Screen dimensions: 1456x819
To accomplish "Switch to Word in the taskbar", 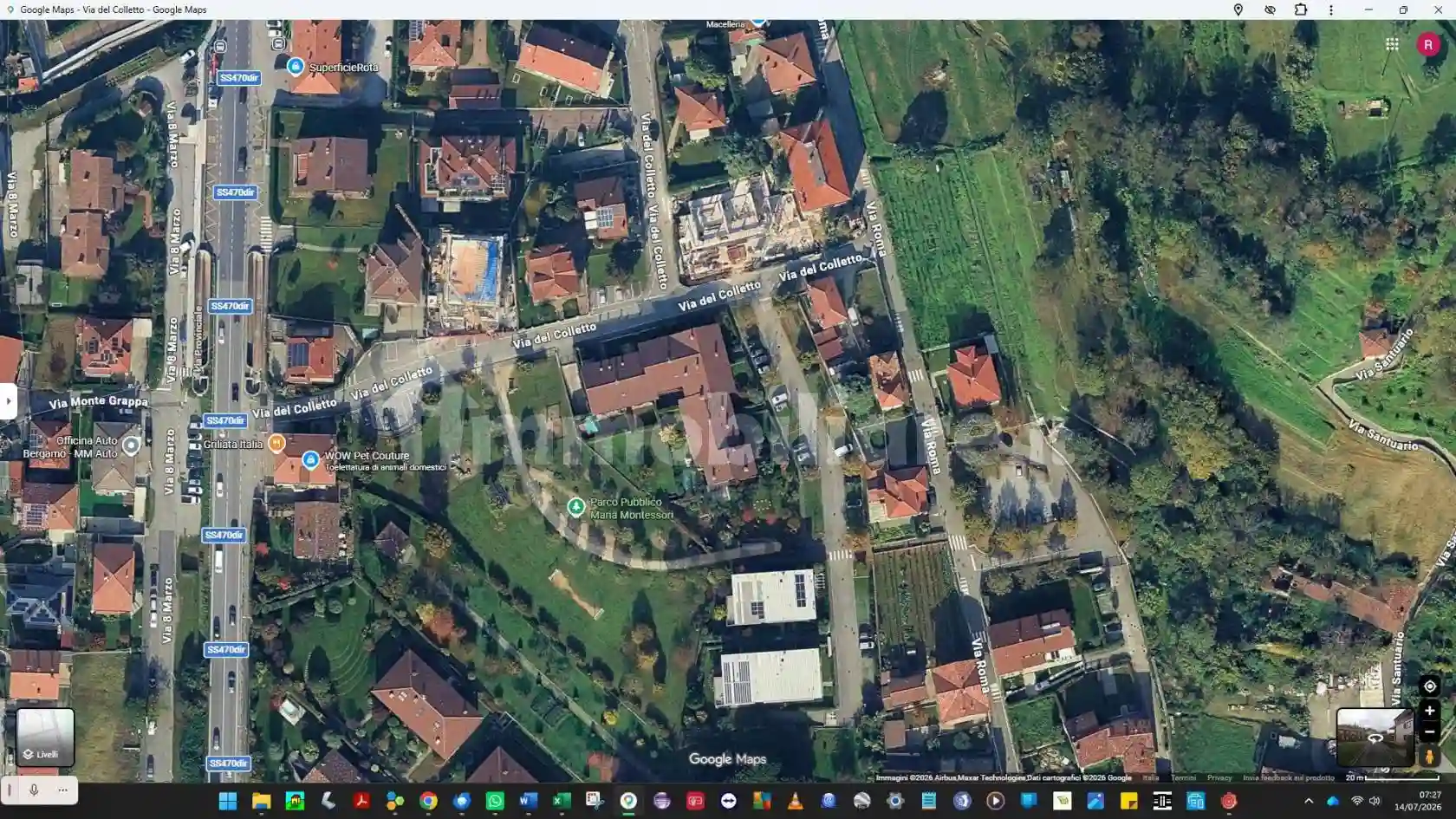I will pyautogui.click(x=528, y=801).
